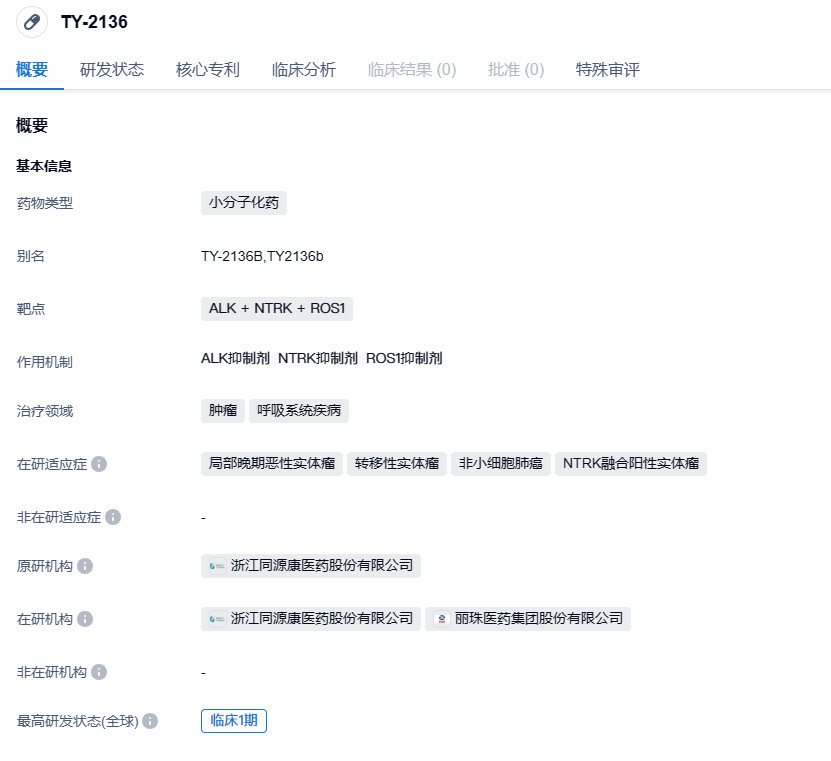
Task: Select the 概要 tab
Action: tap(32, 69)
